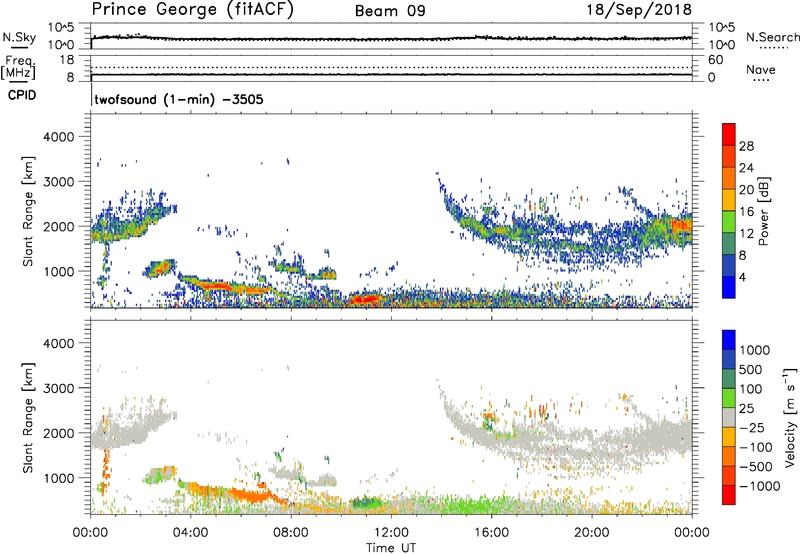Select the N.Sky legend label
The image size is (800, 554).
click(19, 37)
